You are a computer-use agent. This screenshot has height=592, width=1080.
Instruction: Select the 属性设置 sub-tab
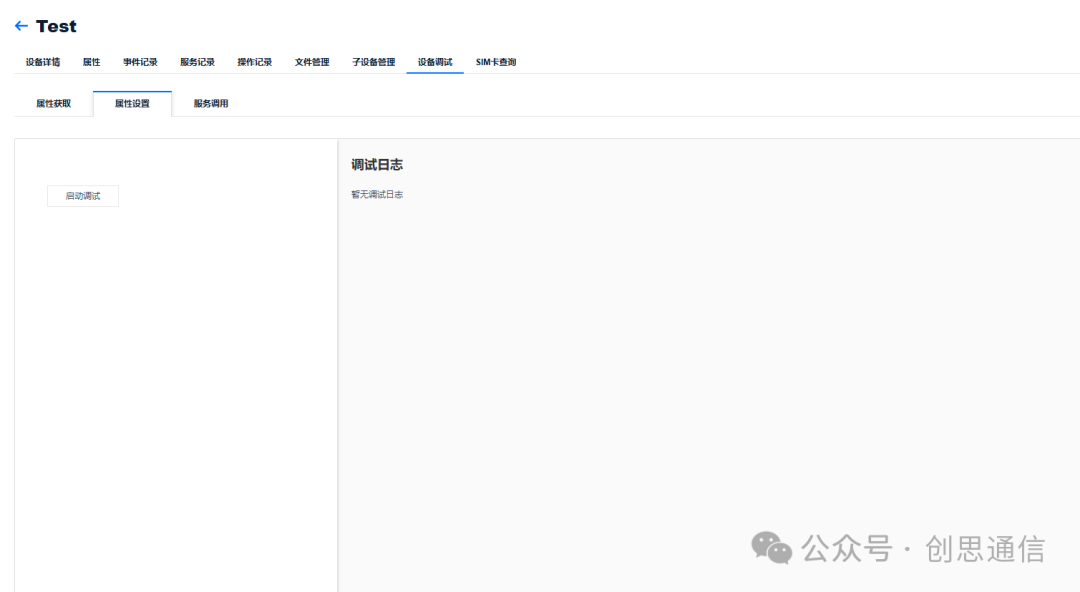coord(132,103)
